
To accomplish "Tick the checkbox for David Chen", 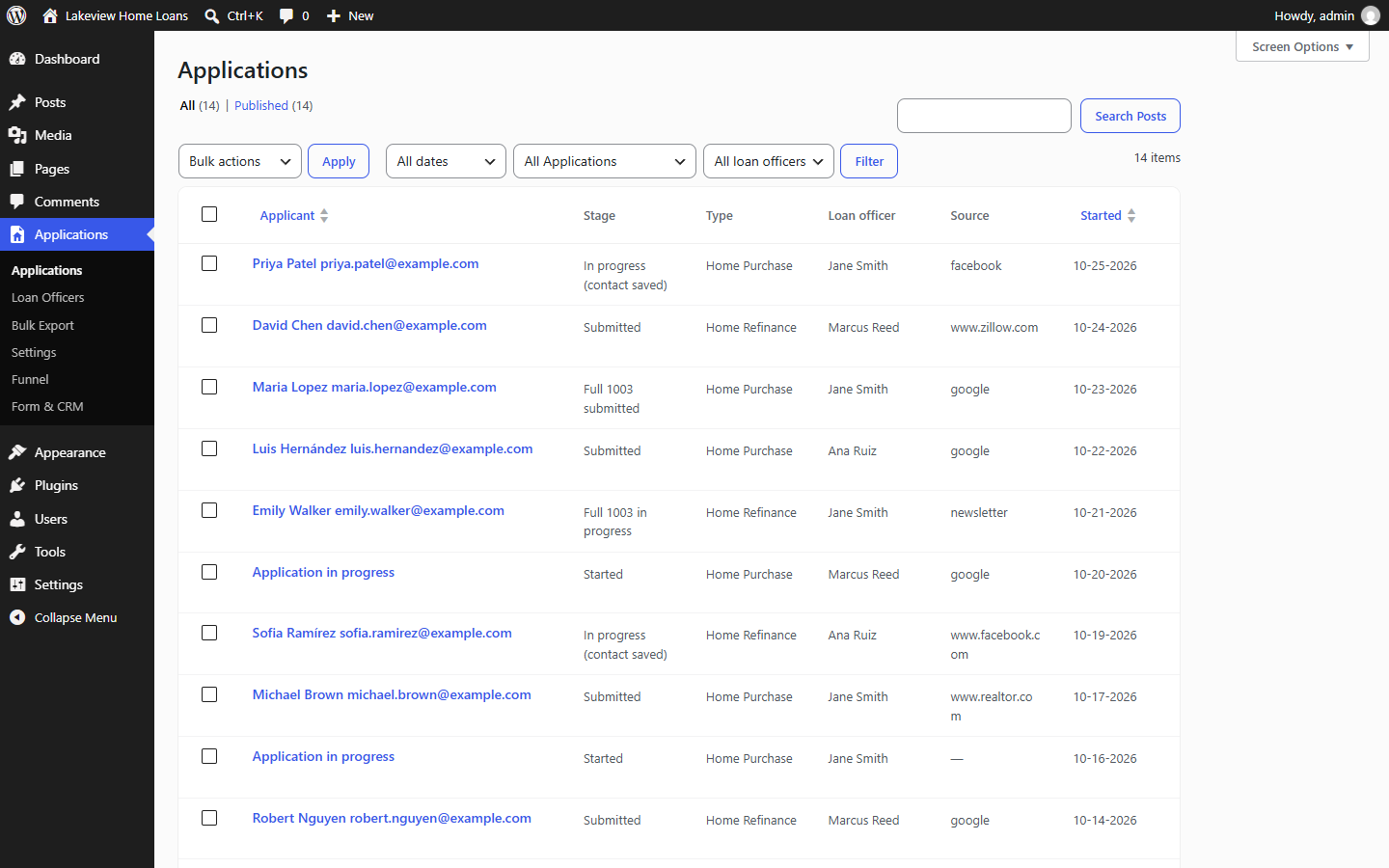I will (x=209, y=325).
